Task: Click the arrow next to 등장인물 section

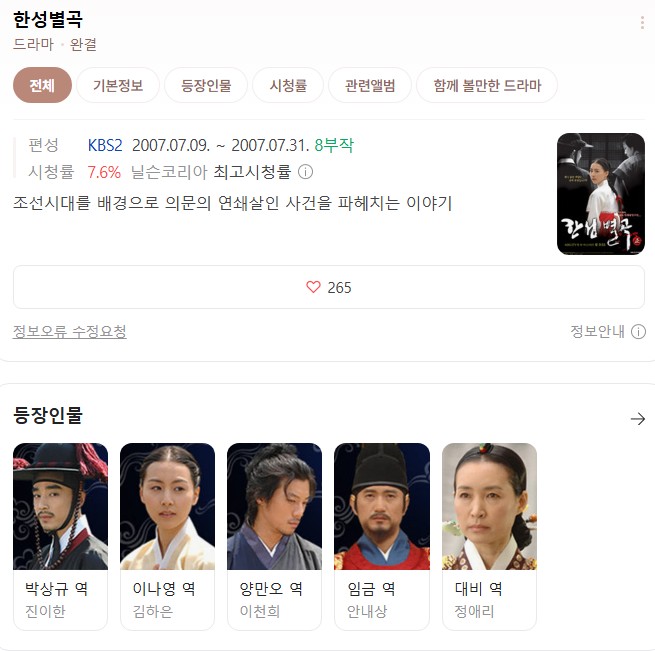Action: coord(638,419)
